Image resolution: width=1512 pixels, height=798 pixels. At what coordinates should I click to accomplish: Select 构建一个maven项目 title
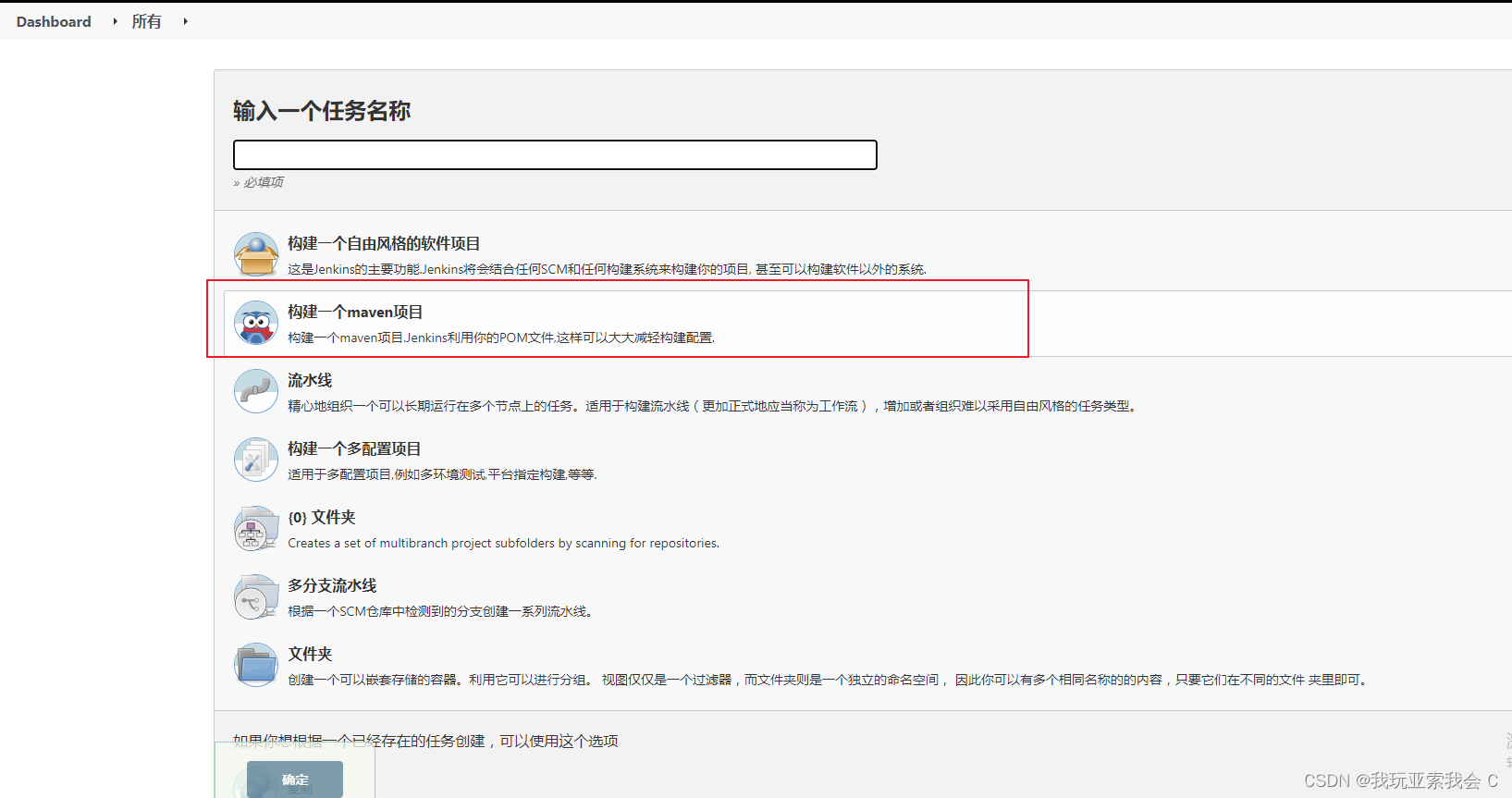coord(355,312)
